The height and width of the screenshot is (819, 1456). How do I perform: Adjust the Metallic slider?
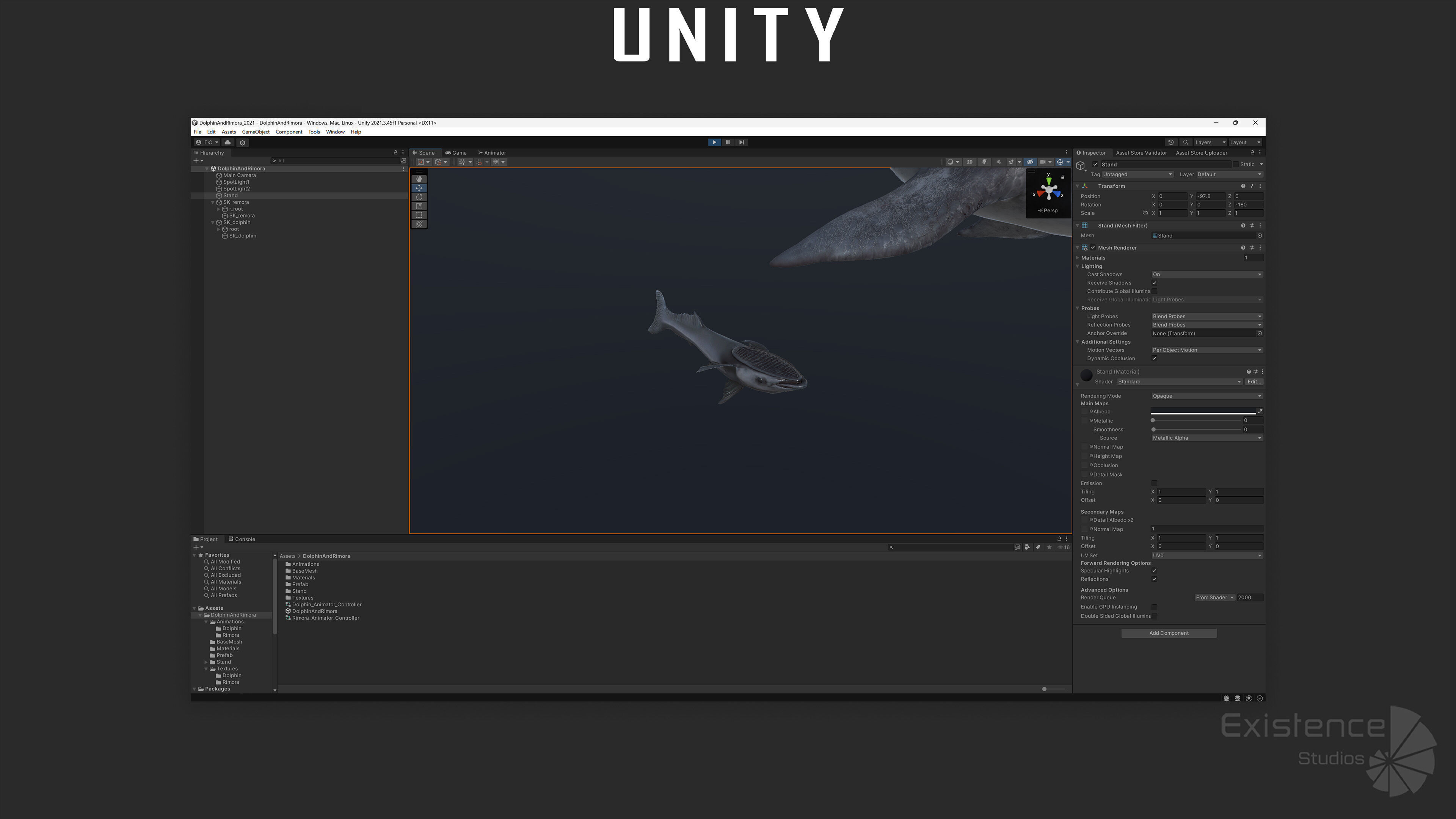pyautogui.click(x=1196, y=420)
